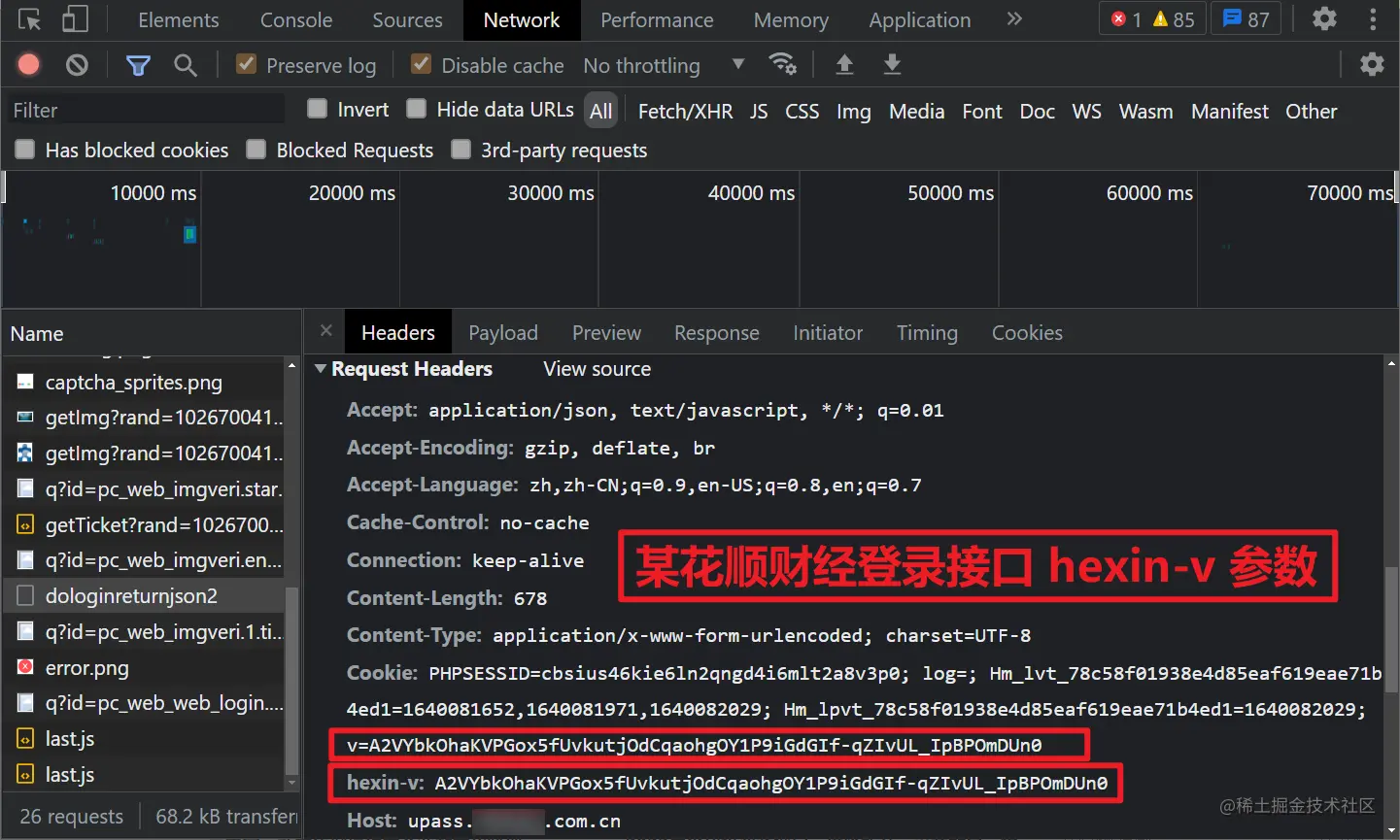Toggle the Disable cache checkbox
Image resolution: width=1400 pixels, height=840 pixels.
coord(421,64)
